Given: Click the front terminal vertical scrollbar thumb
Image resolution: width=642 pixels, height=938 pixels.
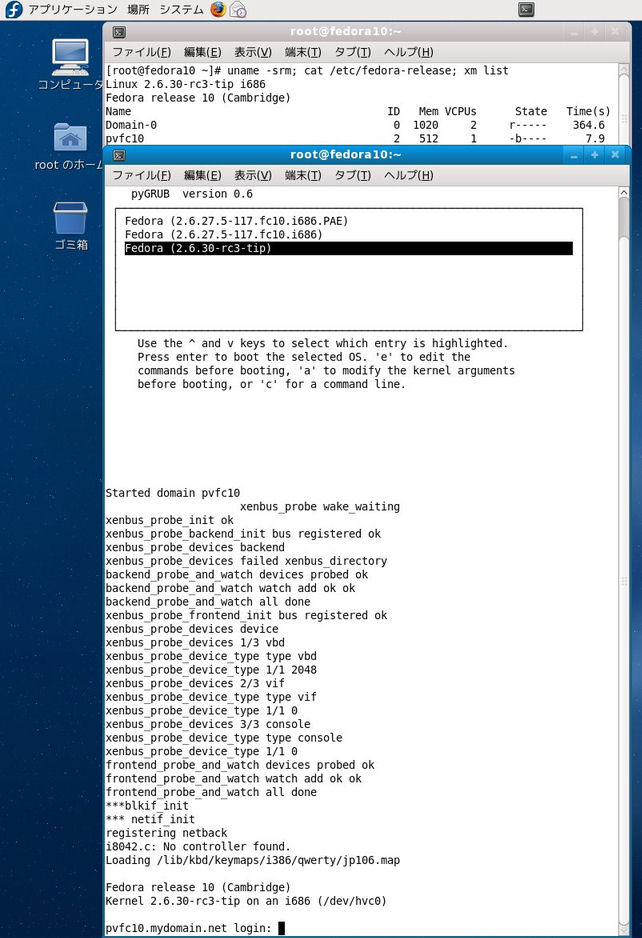Looking at the screenshot, I should 623,218.
